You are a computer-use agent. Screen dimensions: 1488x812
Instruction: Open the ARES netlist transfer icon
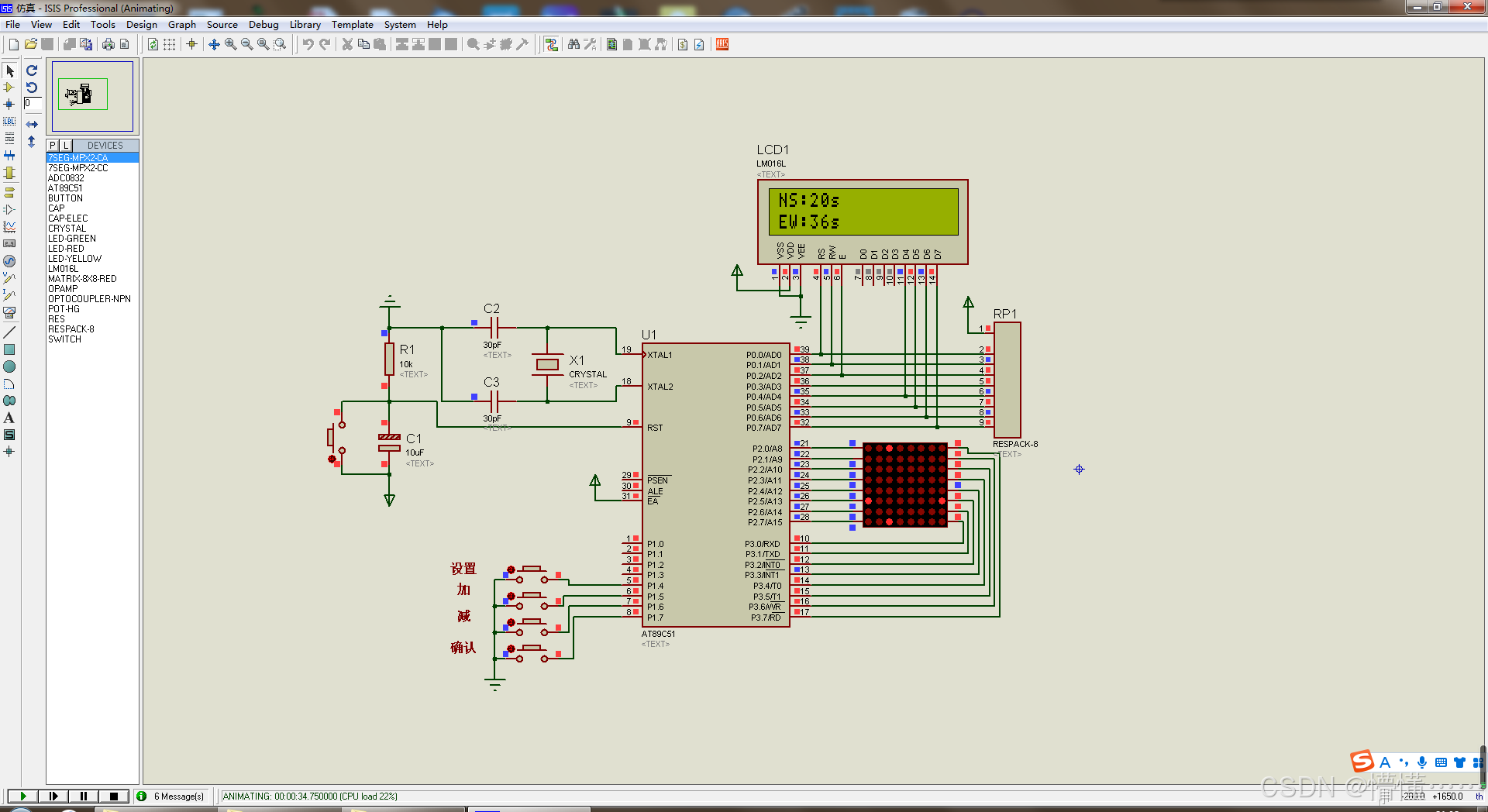pyautogui.click(x=722, y=44)
